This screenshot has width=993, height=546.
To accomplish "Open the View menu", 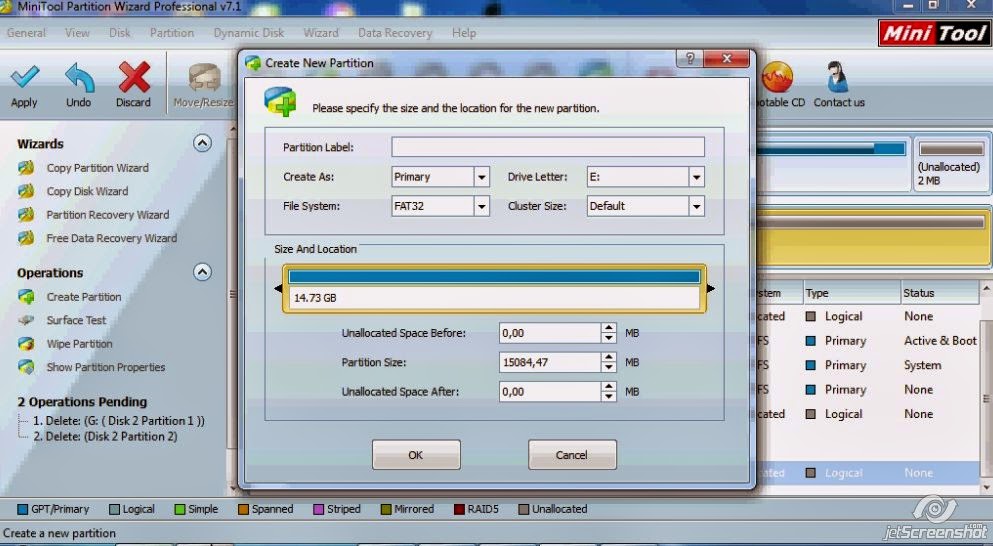I will coord(77,33).
